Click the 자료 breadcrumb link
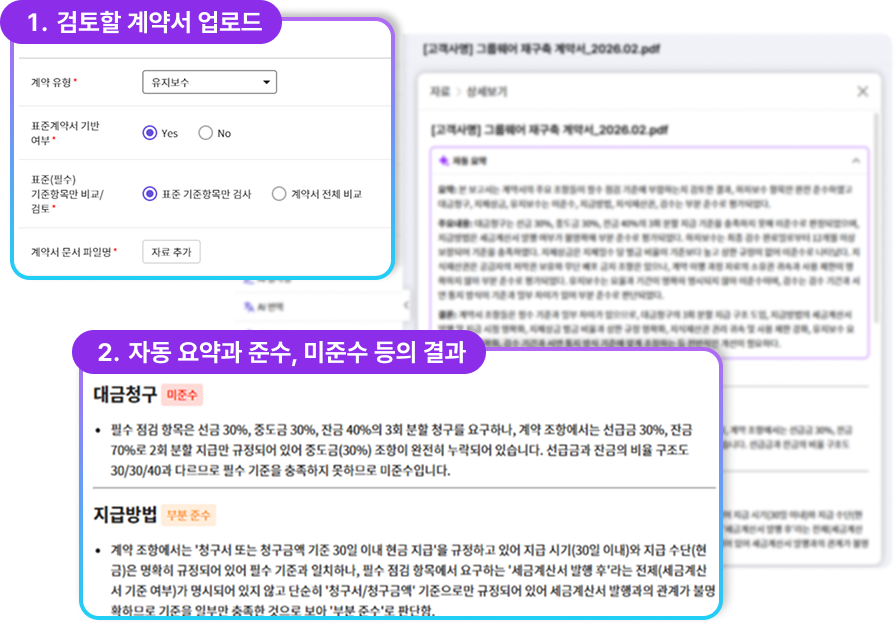895x626 pixels. (x=440, y=92)
